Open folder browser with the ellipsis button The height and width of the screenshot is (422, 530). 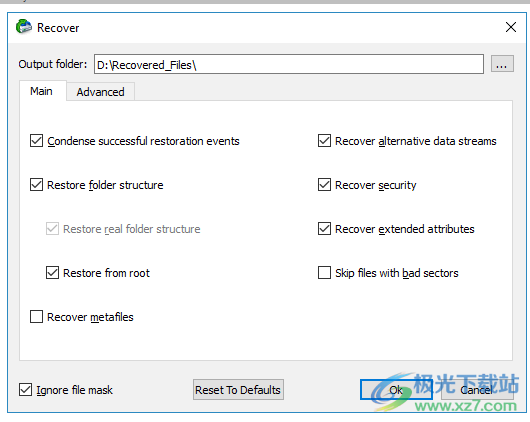coord(502,64)
